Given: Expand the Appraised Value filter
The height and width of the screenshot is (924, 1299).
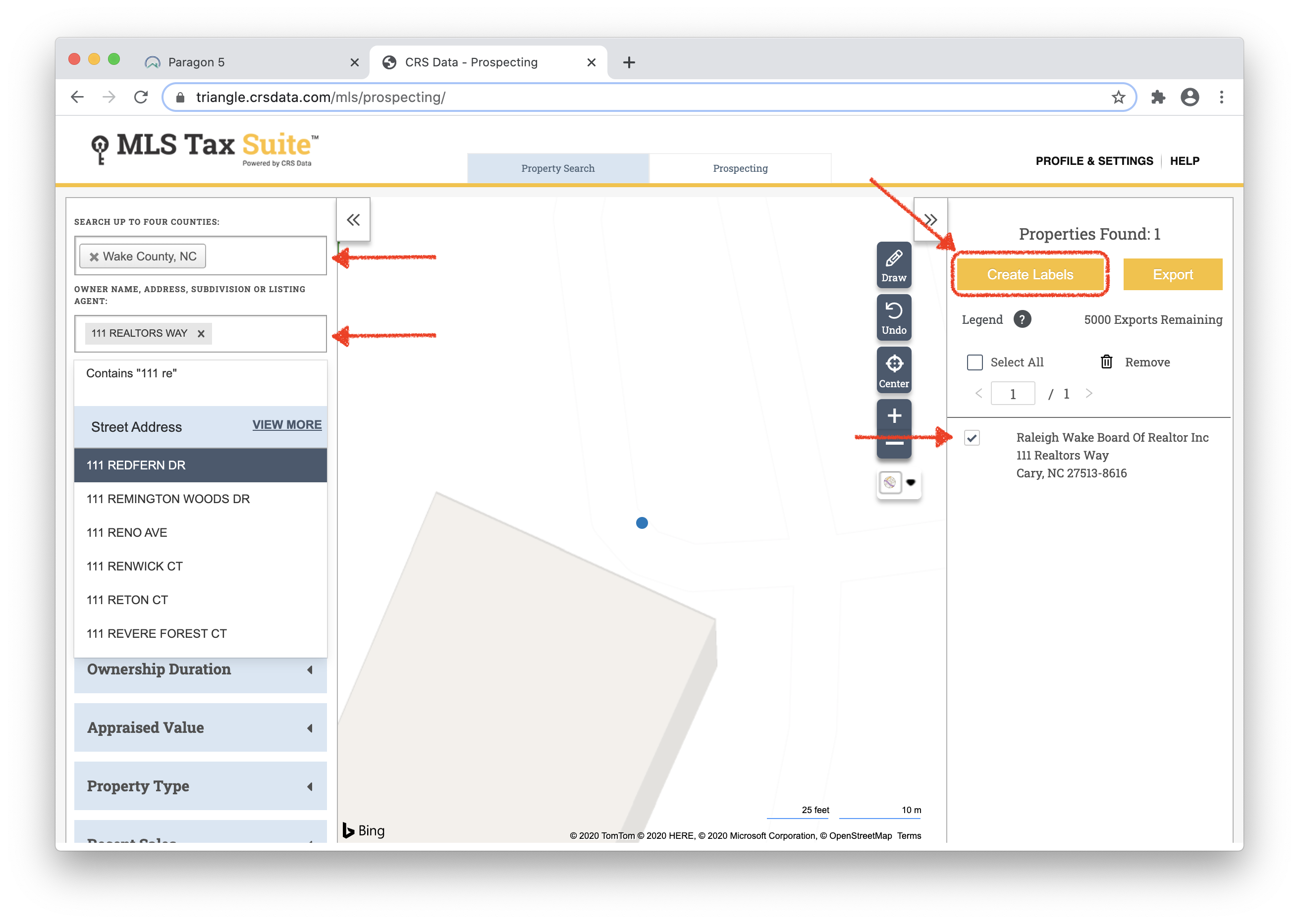Looking at the screenshot, I should [200, 728].
